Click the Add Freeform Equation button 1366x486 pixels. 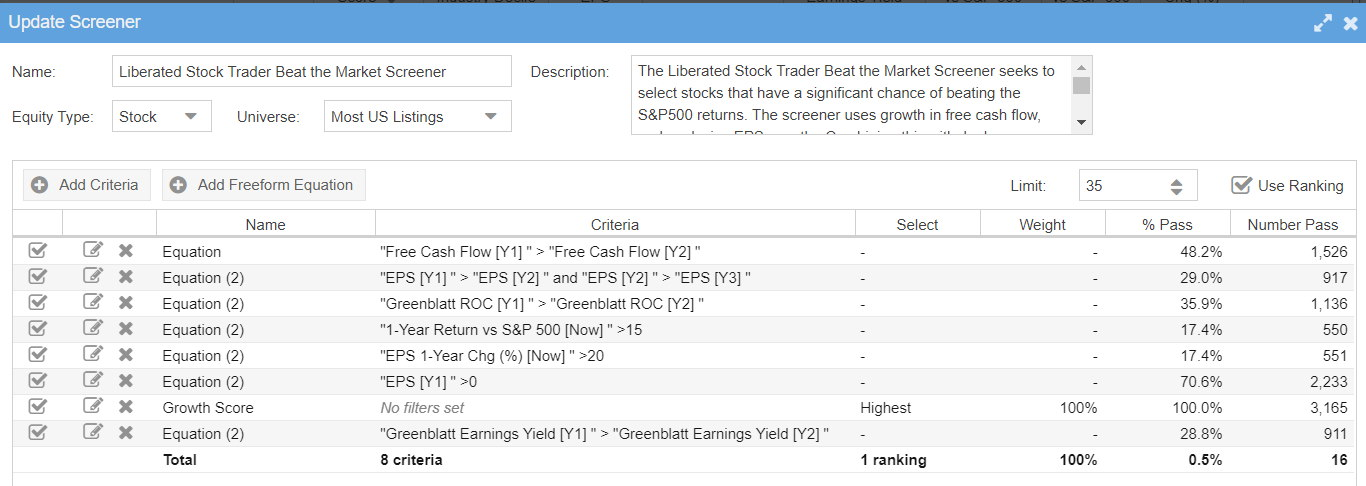264,185
